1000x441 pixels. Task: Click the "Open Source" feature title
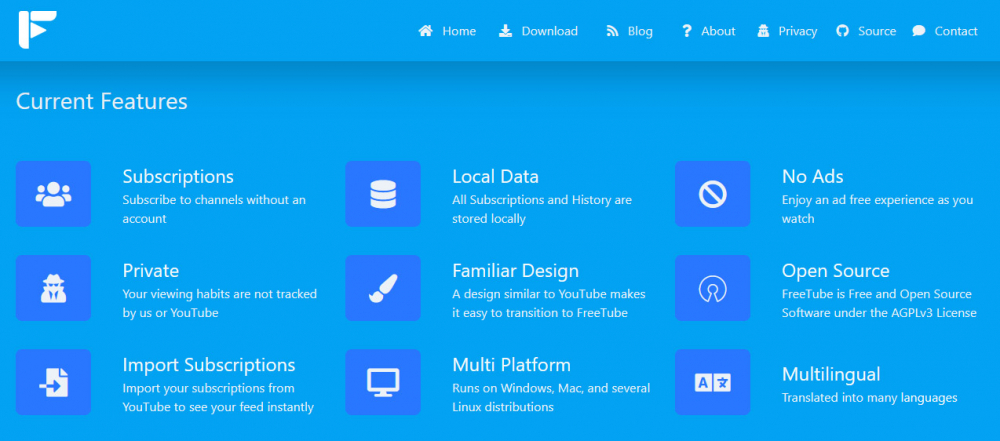click(x=835, y=271)
